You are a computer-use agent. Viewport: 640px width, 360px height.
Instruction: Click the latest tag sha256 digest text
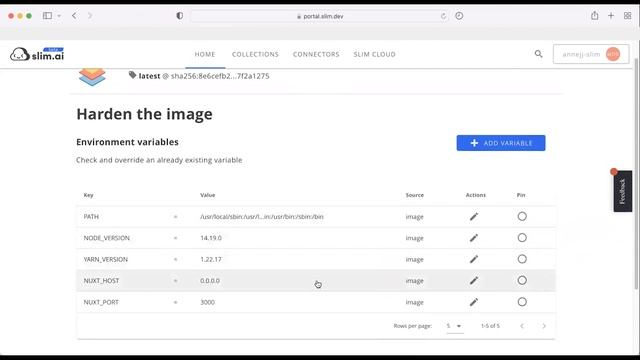pyautogui.click(x=220, y=76)
